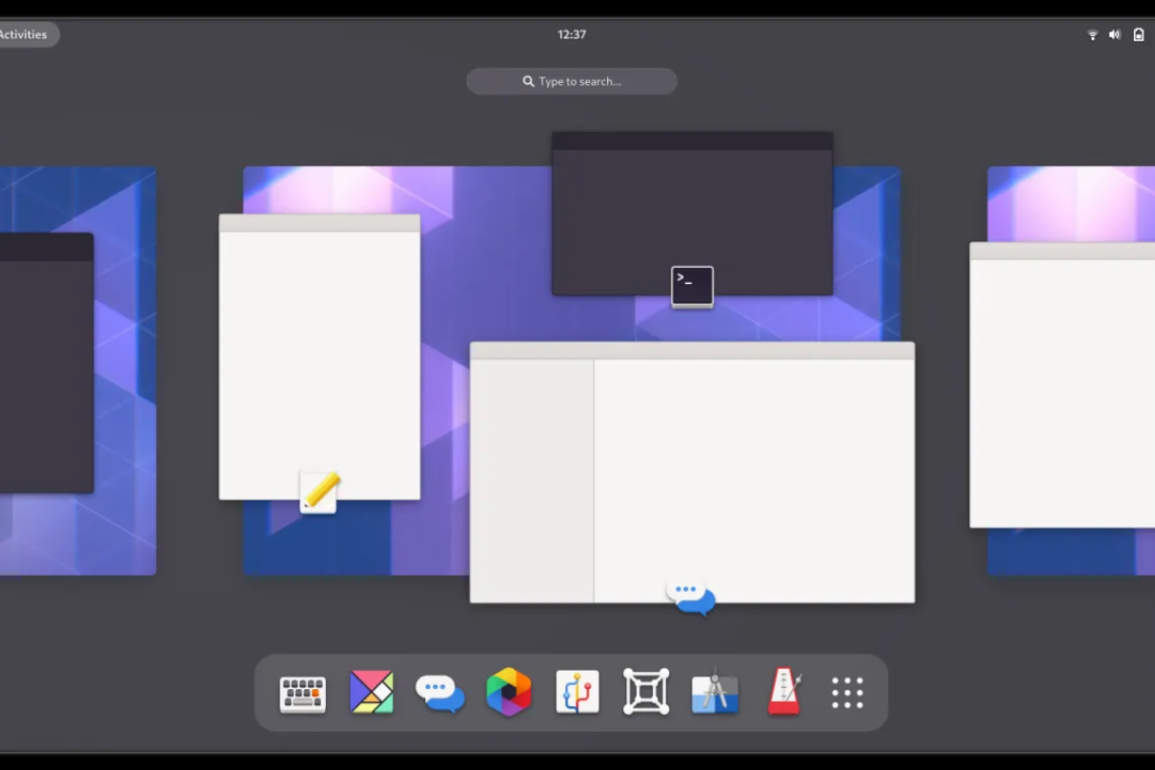Screen dimensions: 1155x770
Task: Show all applications grid
Action: (847, 693)
